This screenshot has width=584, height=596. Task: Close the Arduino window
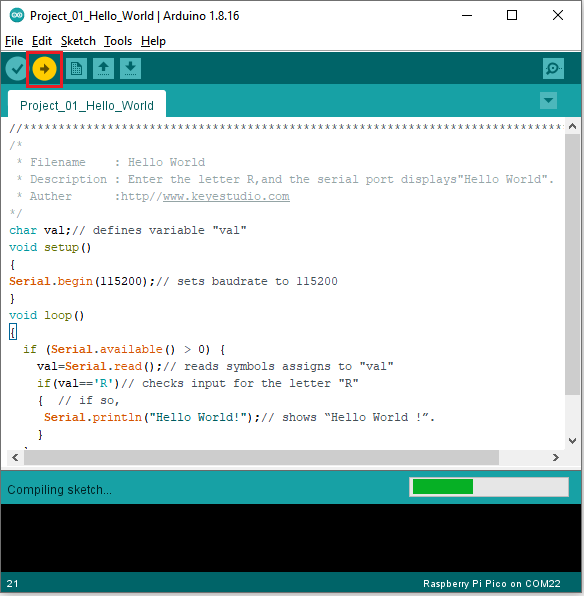(558, 16)
